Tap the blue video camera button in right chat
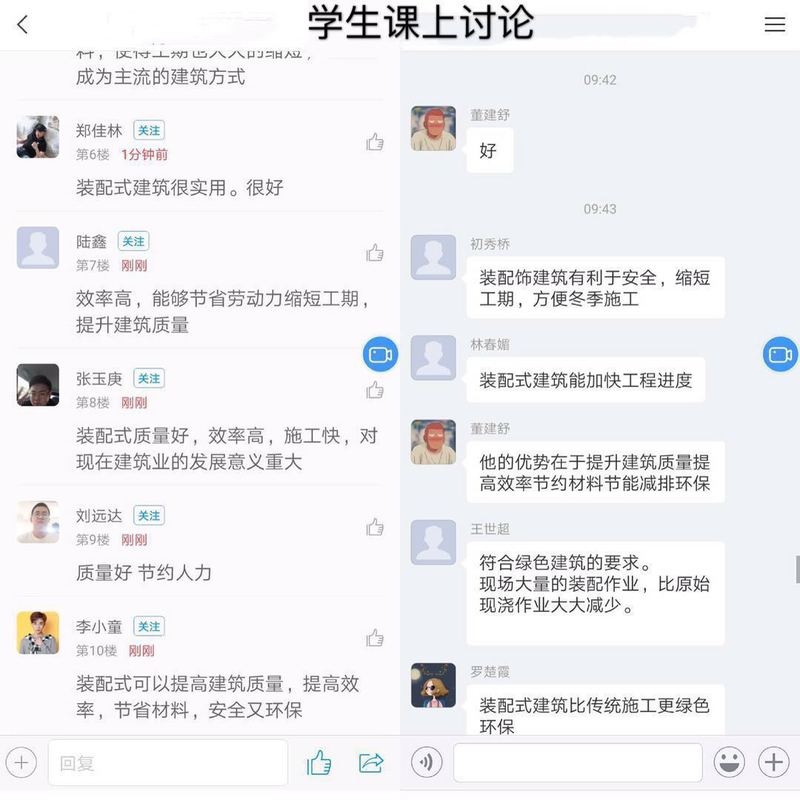The width and height of the screenshot is (800, 800). 780,354
